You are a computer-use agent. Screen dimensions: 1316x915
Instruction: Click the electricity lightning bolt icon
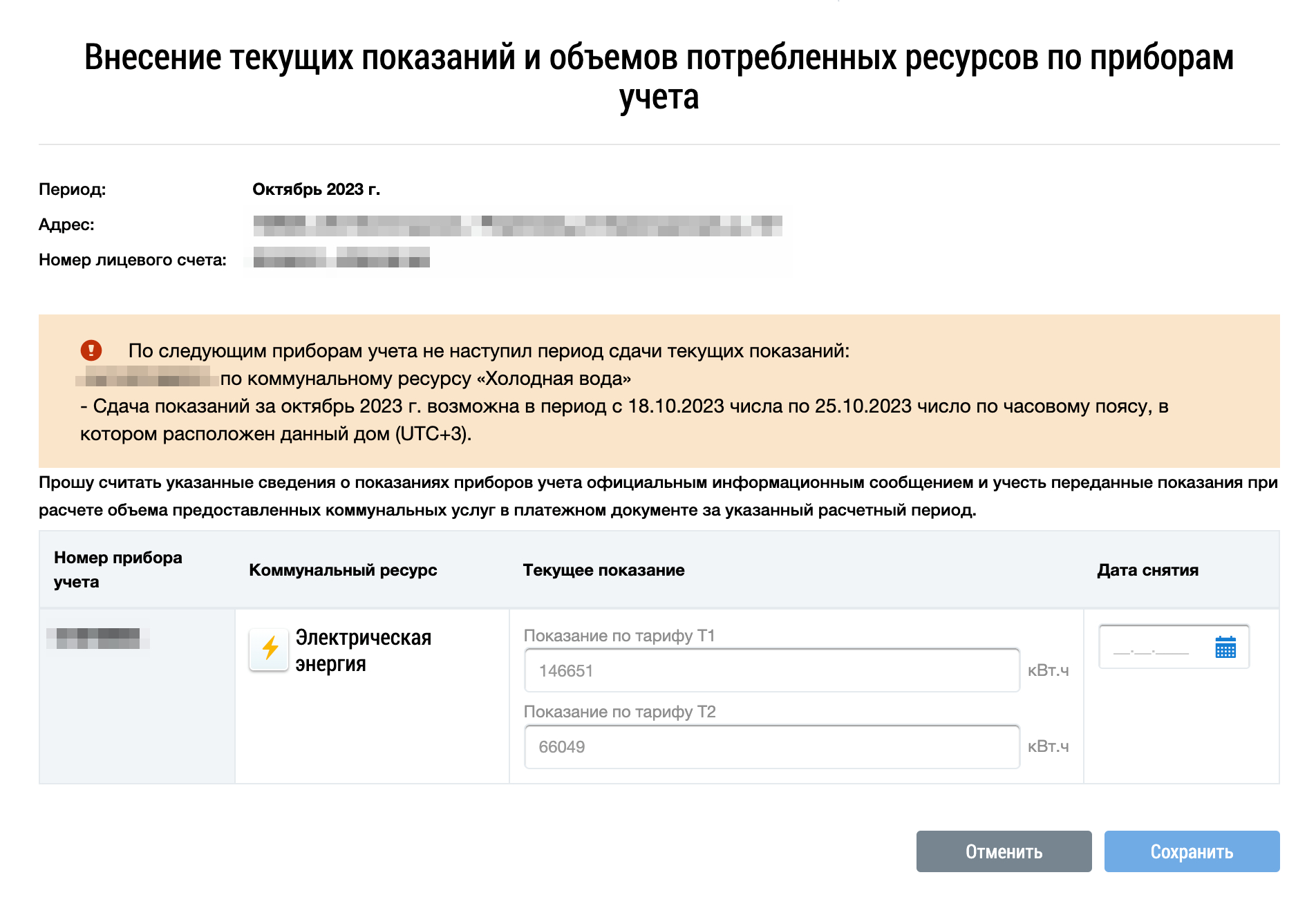click(270, 648)
